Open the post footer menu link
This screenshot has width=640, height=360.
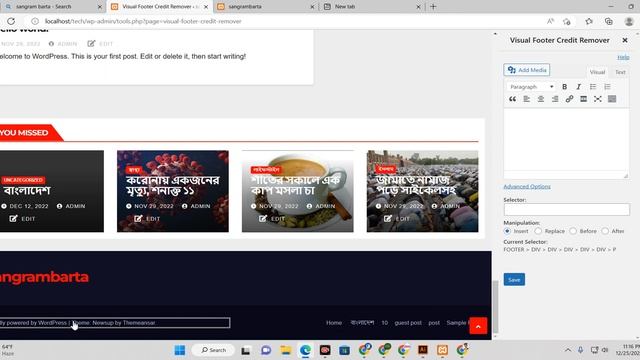(x=434, y=322)
